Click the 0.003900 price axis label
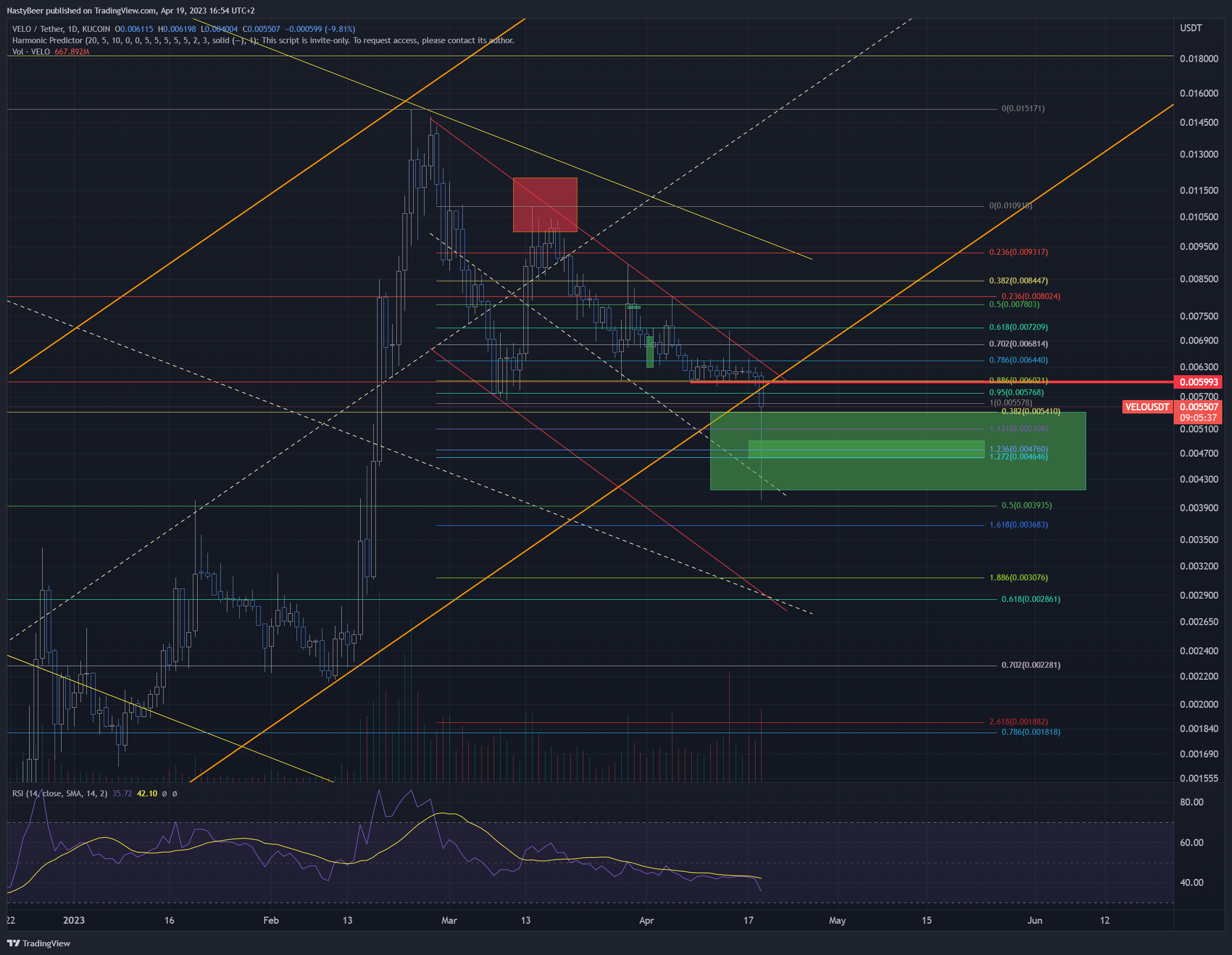 pyautogui.click(x=1199, y=508)
